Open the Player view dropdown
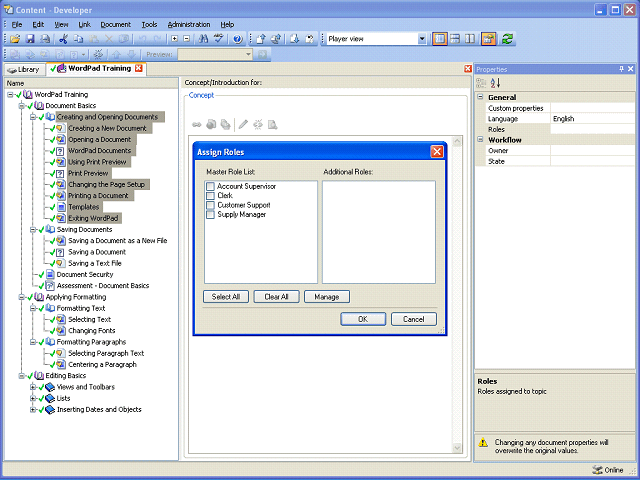 click(422, 39)
